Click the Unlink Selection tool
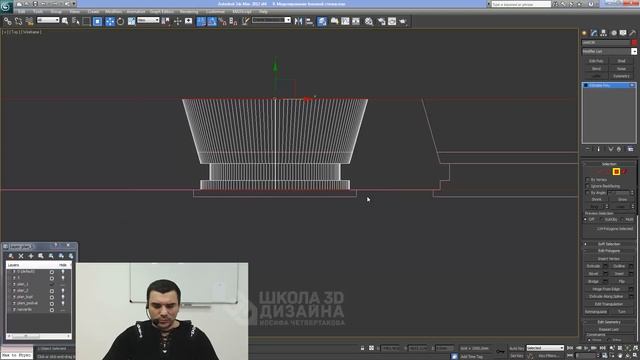This screenshot has height=360, width=640. (x=18, y=21)
